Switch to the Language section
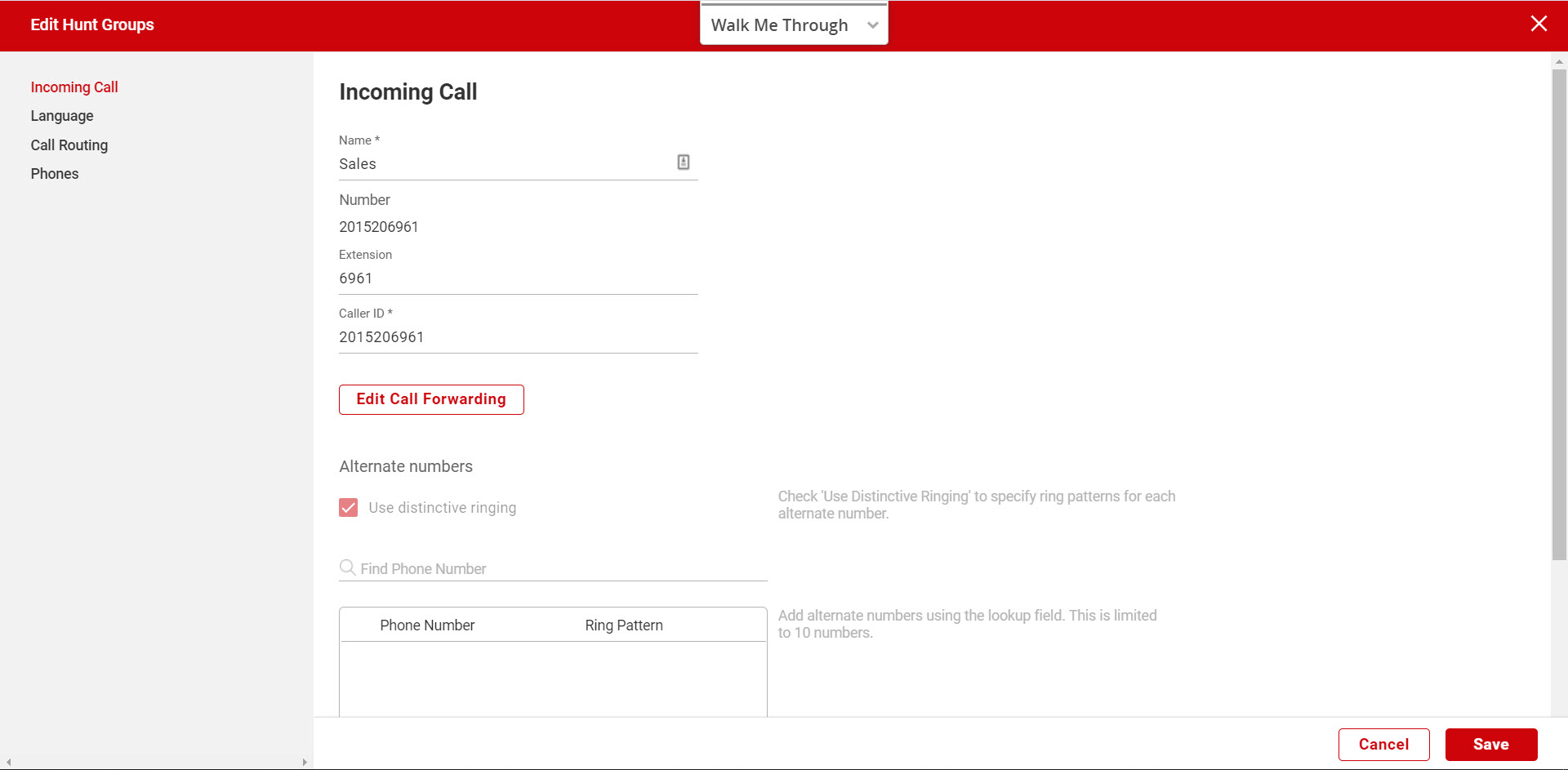 click(62, 116)
